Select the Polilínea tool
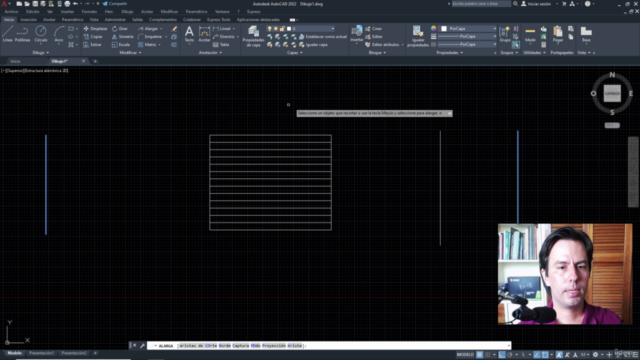 (22, 33)
